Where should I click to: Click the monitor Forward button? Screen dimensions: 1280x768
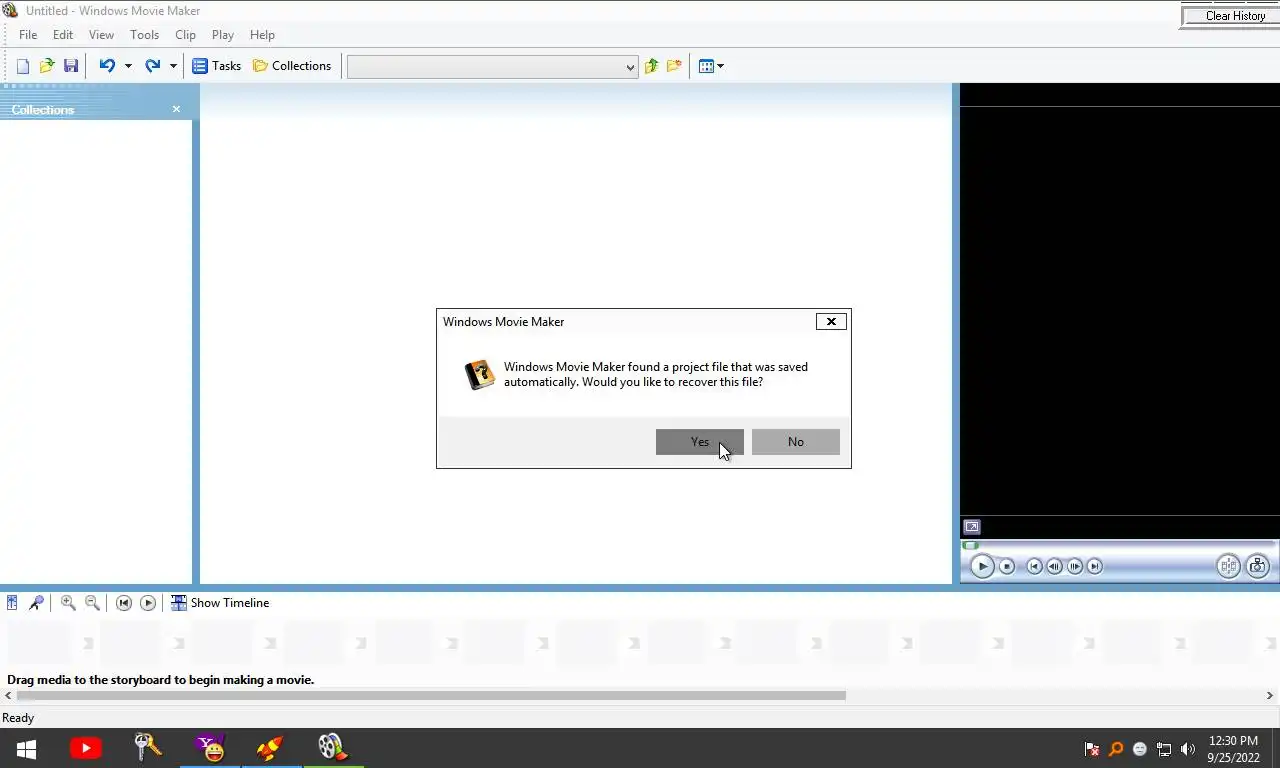click(x=1095, y=566)
